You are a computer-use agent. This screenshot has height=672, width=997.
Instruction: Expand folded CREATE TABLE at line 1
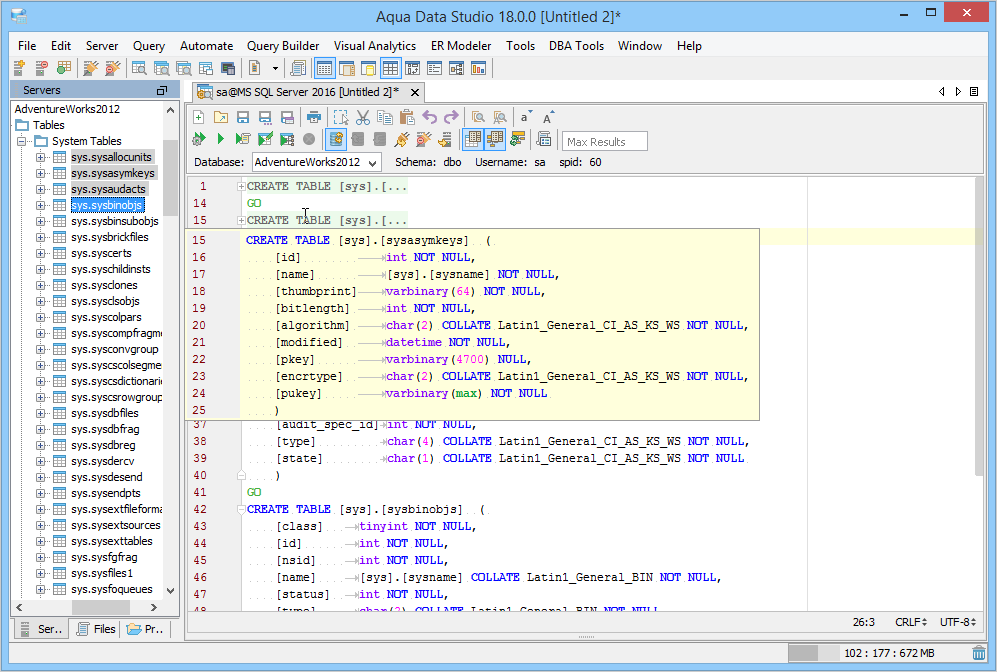[x=241, y=186]
